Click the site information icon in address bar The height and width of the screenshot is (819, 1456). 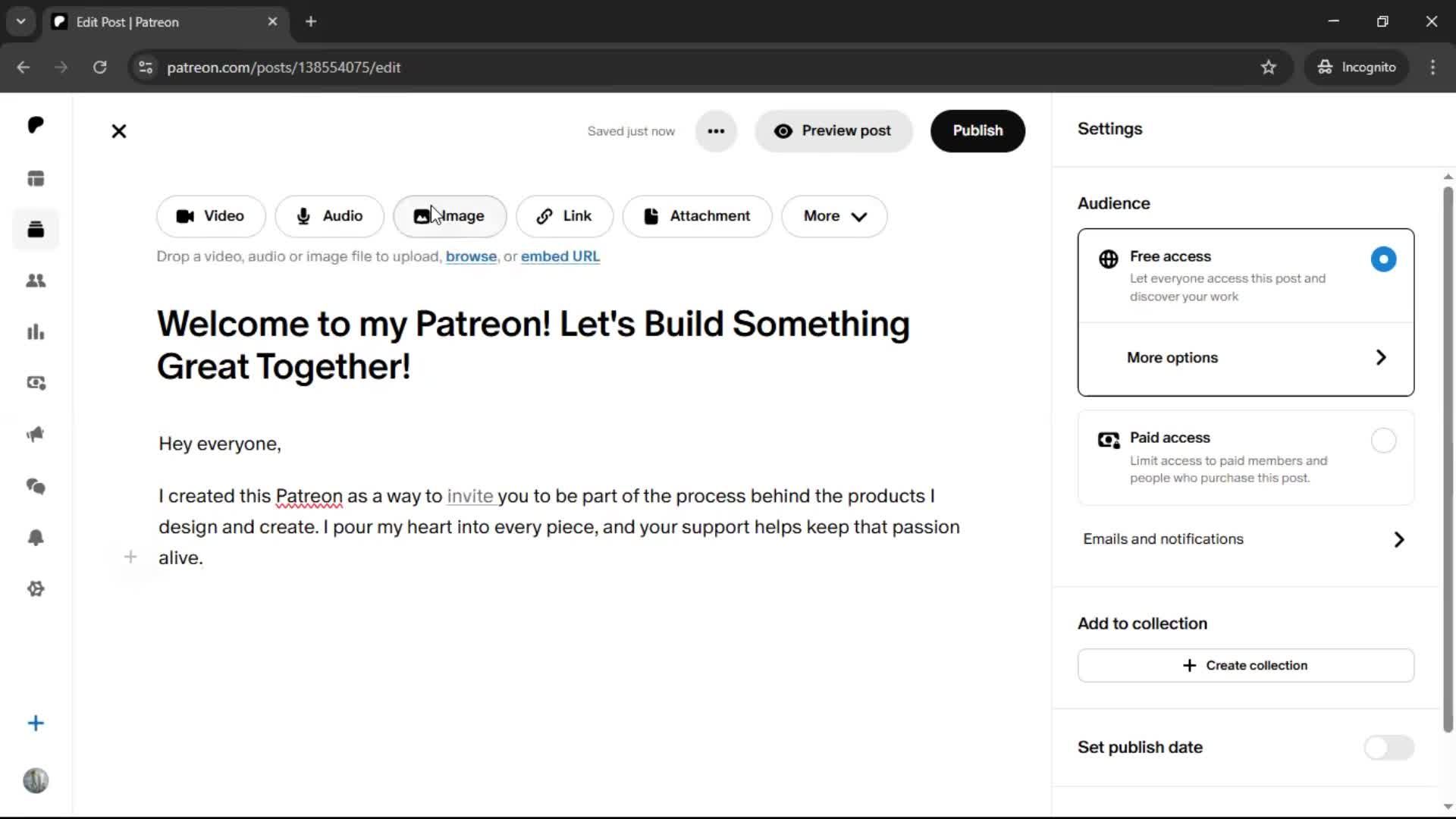click(x=146, y=67)
